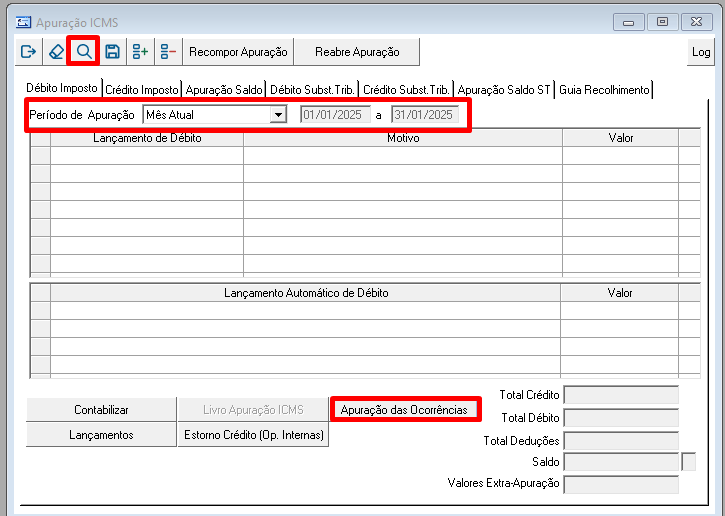
Task: Click the remove row minus icon
Action: coord(167,51)
